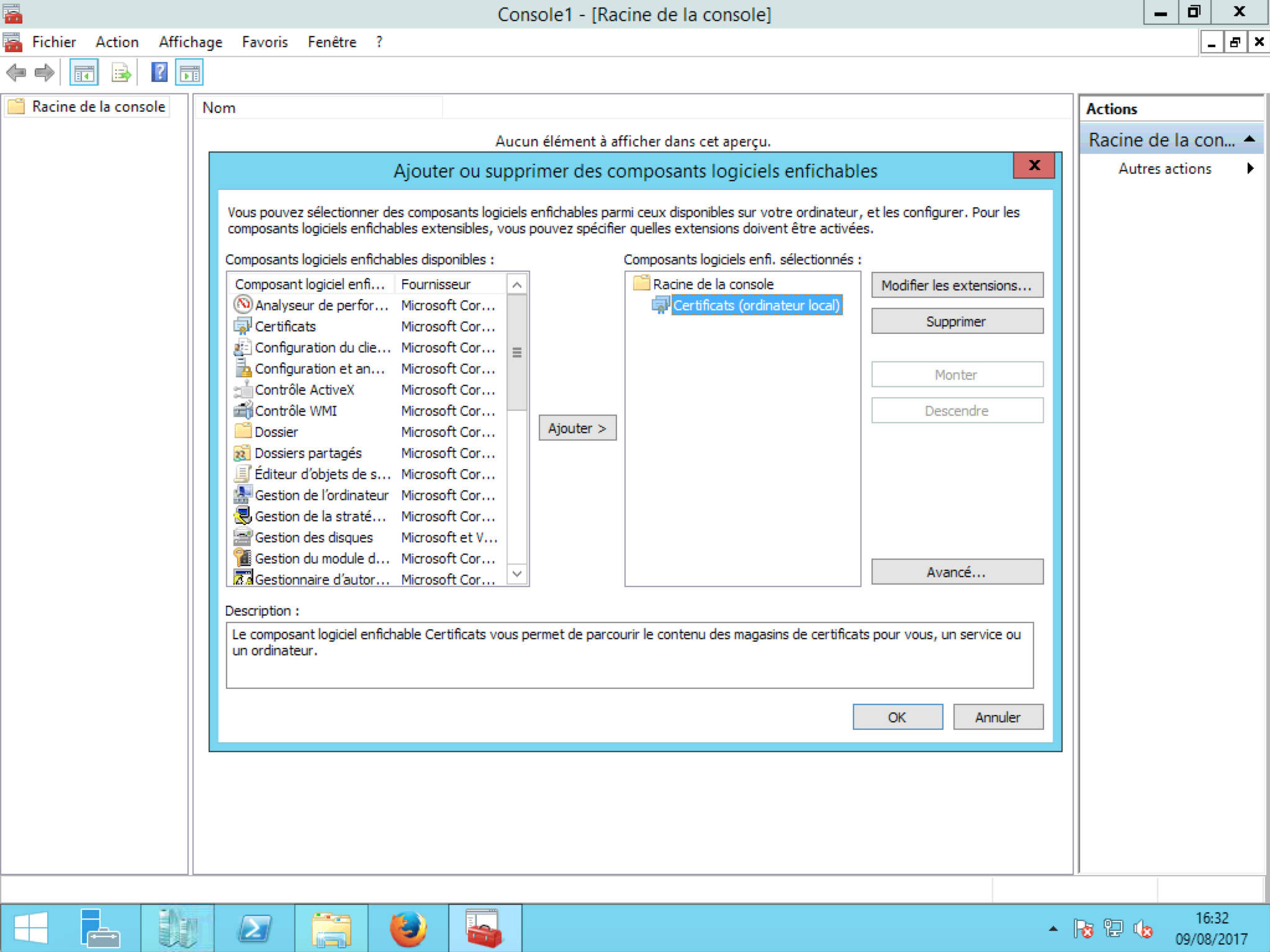Select the Gestion du module icon
1270x952 pixels.
[x=243, y=558]
